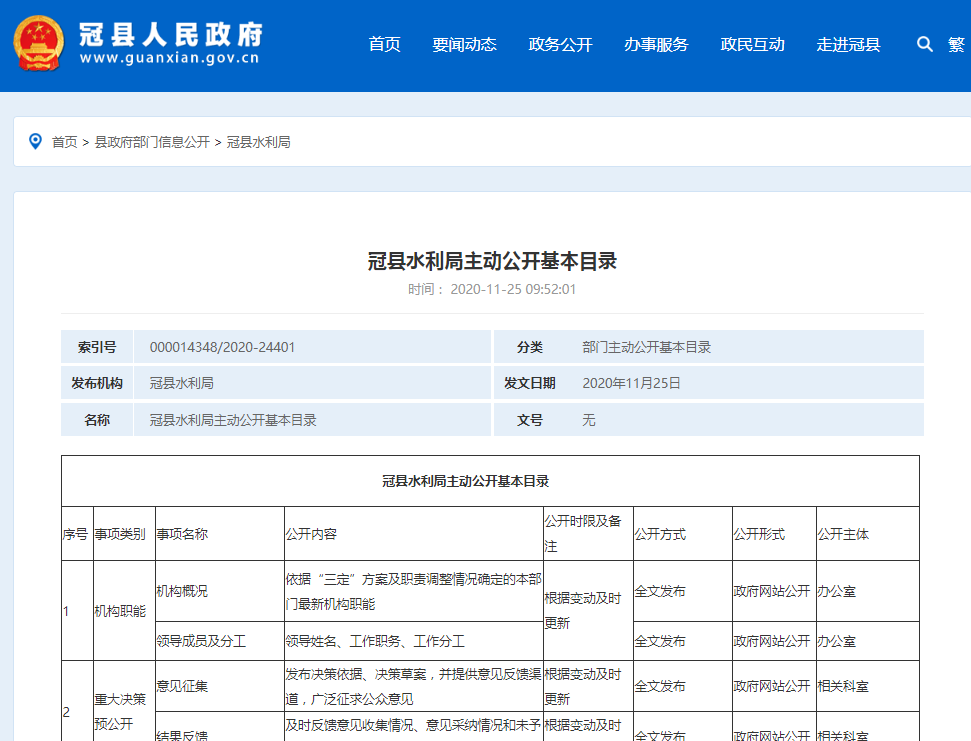Click the 机构概况 table cell
The height and width of the screenshot is (741, 971).
pyautogui.click(x=182, y=591)
